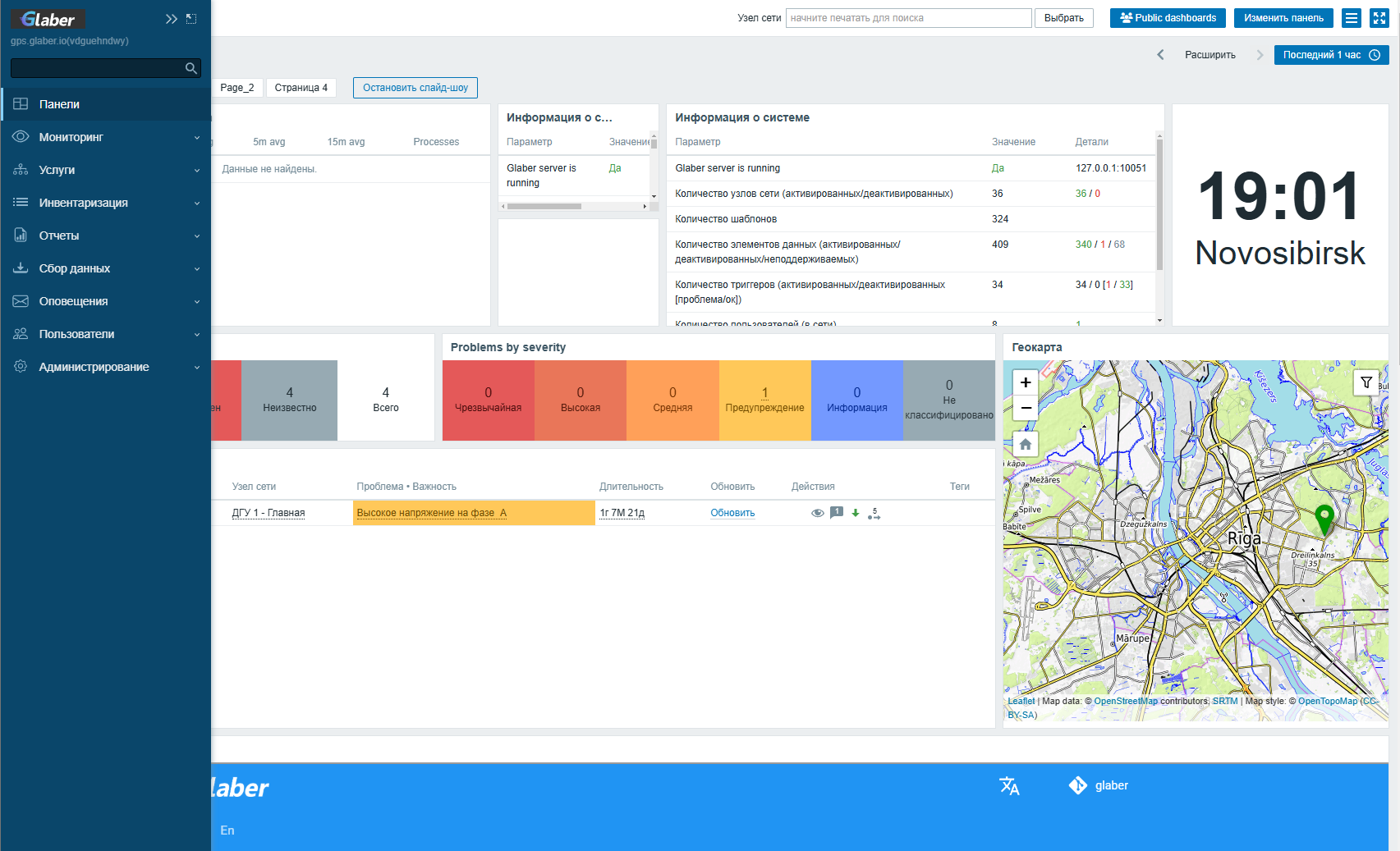
Task: Click the Изменить панель button
Action: click(1283, 18)
